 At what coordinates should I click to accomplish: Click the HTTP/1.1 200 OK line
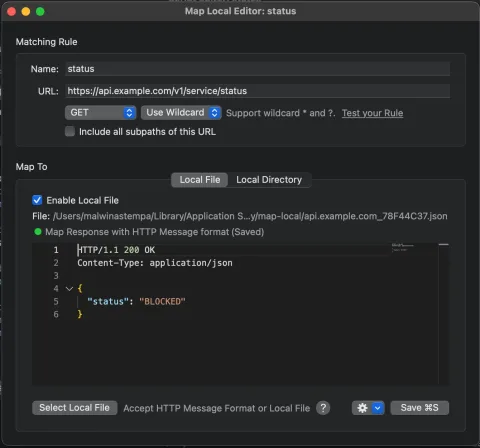(116, 250)
